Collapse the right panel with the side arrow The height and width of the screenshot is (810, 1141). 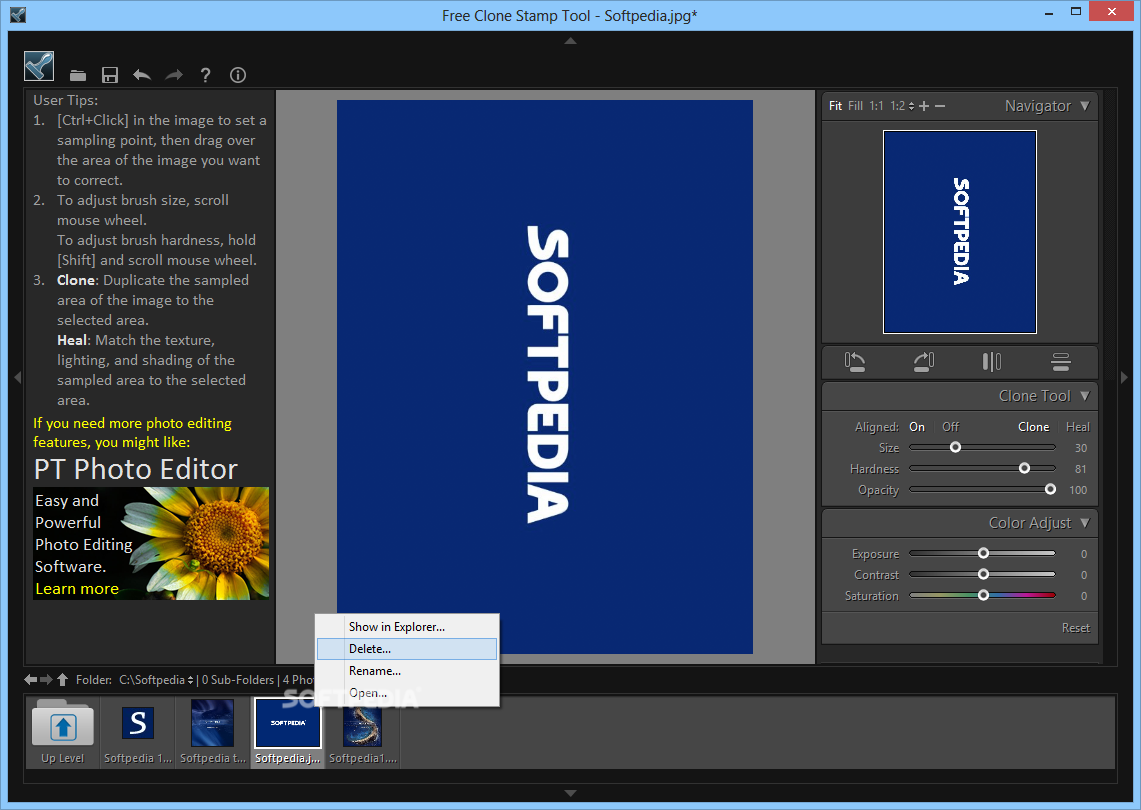pos(1124,377)
